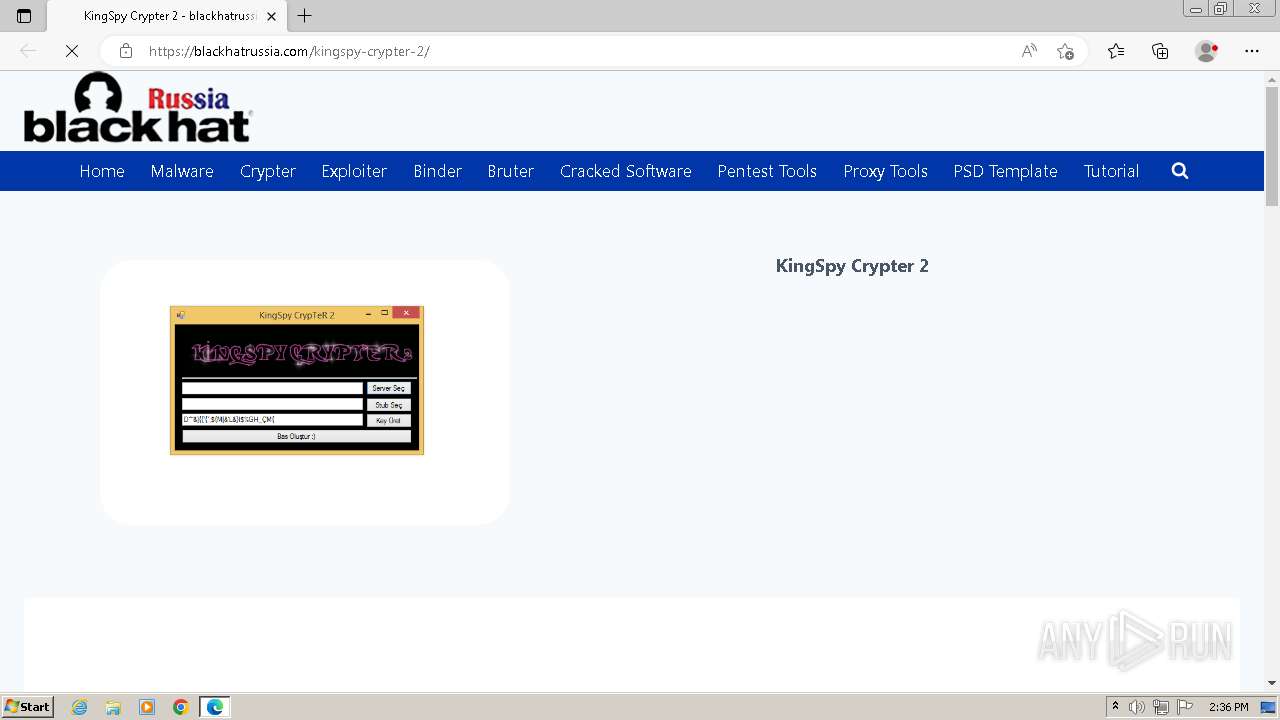Open the Tutorial menu item
Screen dimensions: 1280x720
[x=1111, y=171]
